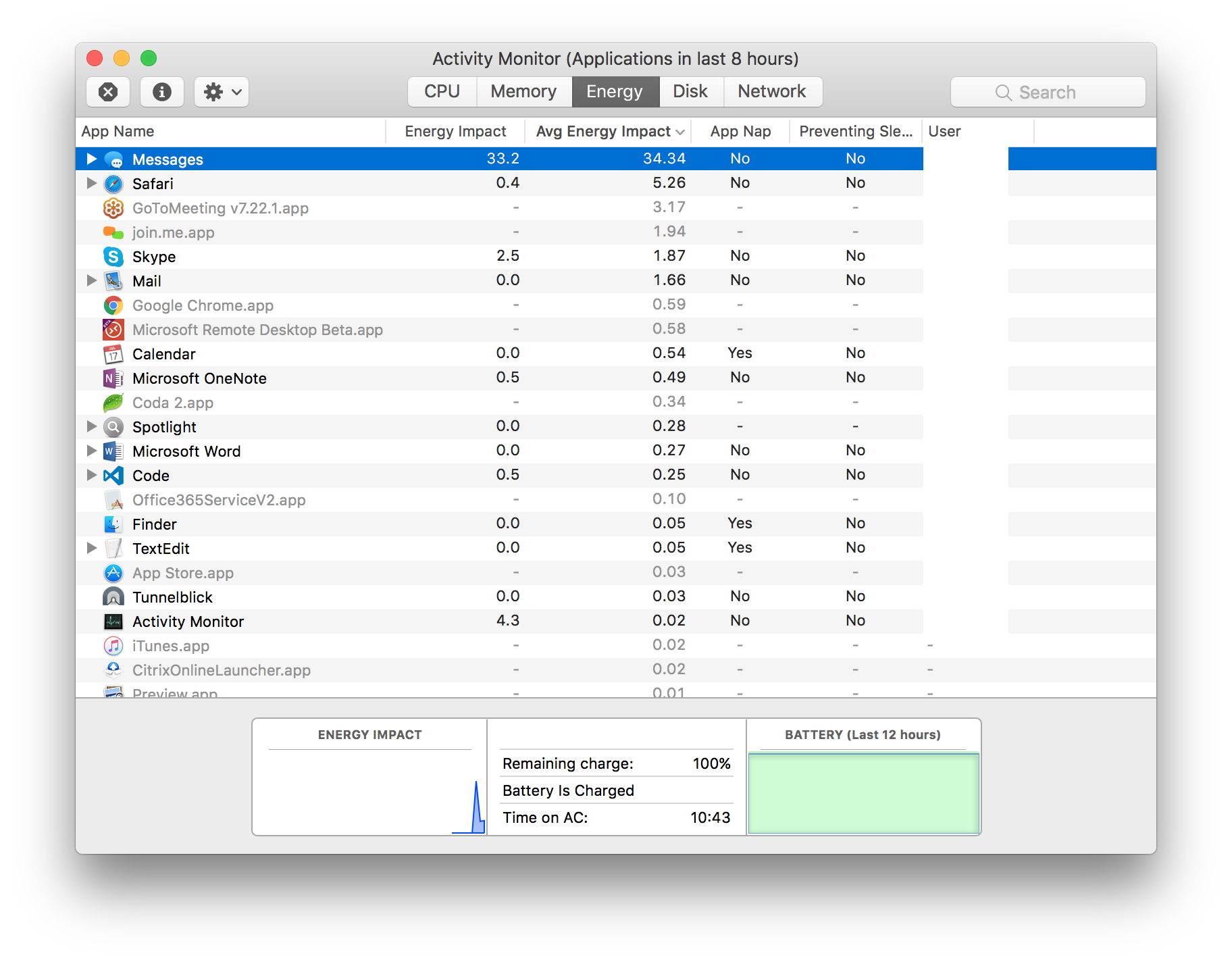The width and height of the screenshot is (1232, 962).
Task: Sort by App Name column header
Action: pyautogui.click(x=230, y=132)
